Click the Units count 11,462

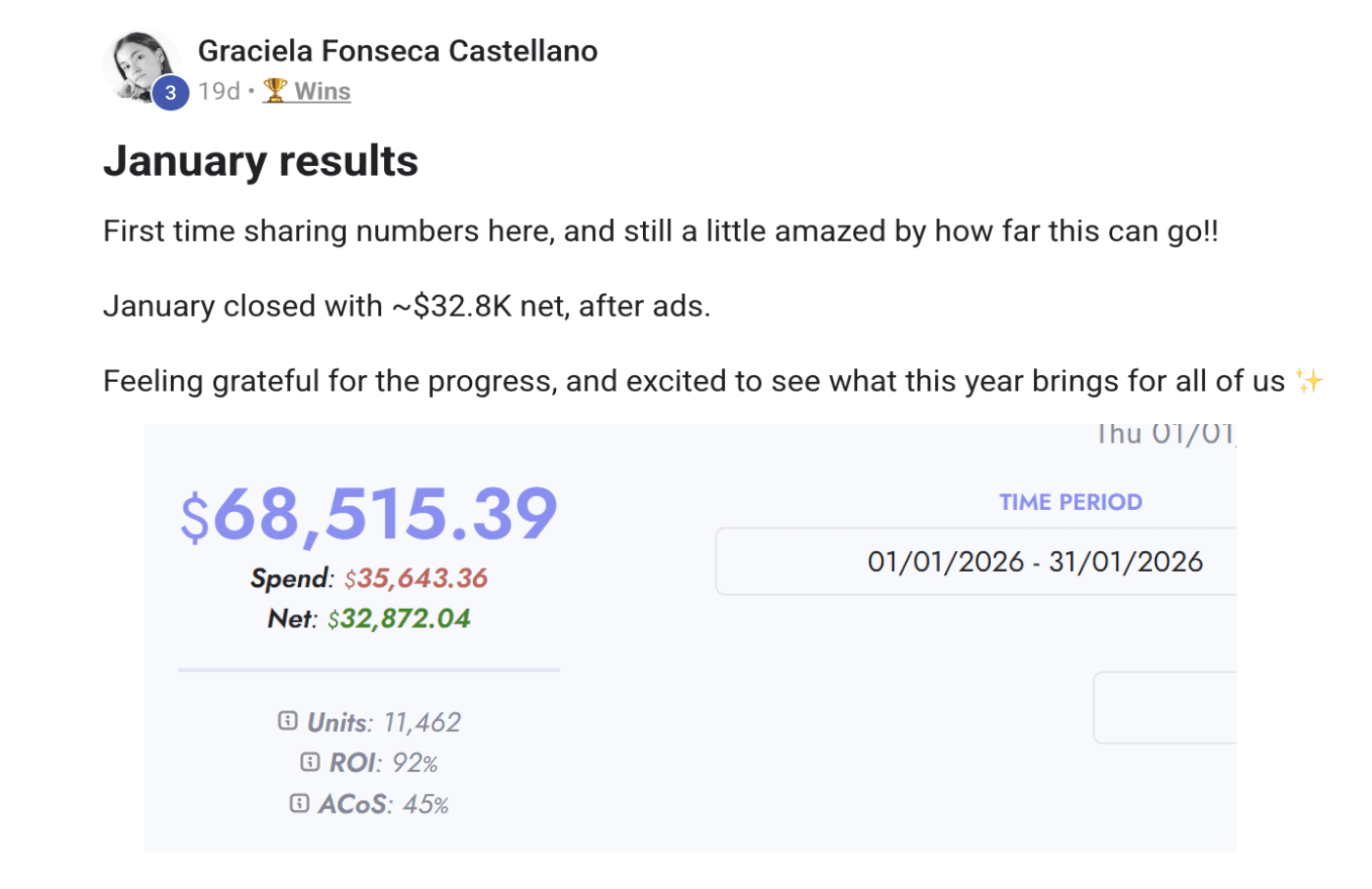(421, 722)
